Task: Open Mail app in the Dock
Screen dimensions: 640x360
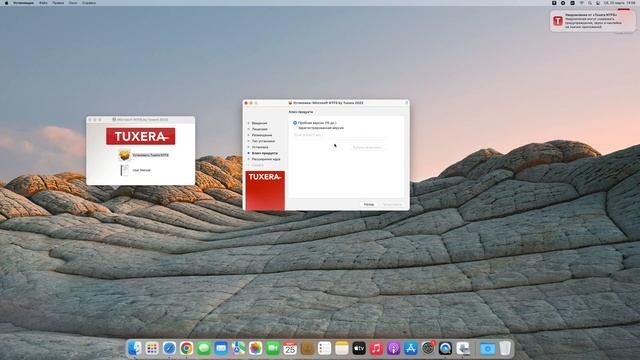Action: tap(221, 348)
